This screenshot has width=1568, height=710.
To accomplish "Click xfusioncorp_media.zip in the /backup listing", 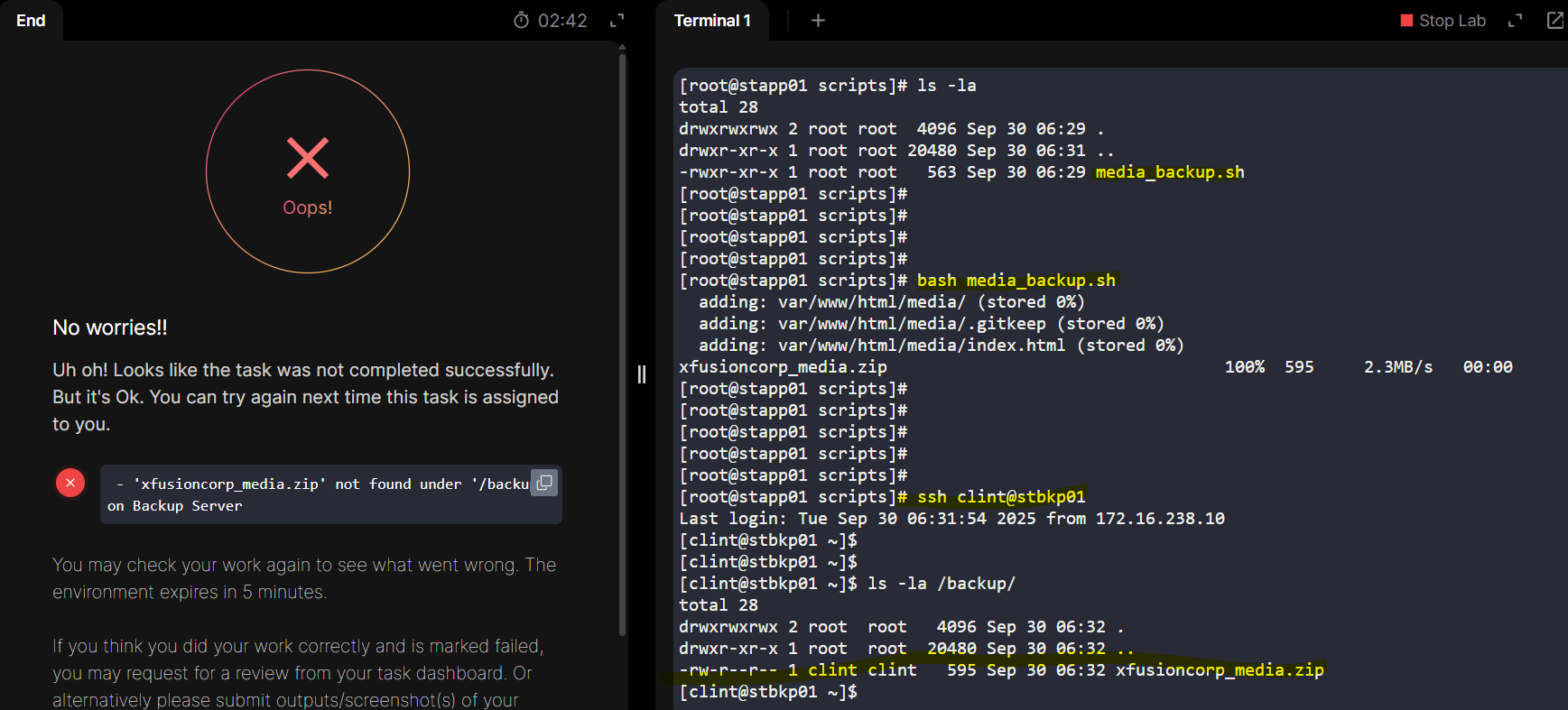I will click(x=1219, y=670).
